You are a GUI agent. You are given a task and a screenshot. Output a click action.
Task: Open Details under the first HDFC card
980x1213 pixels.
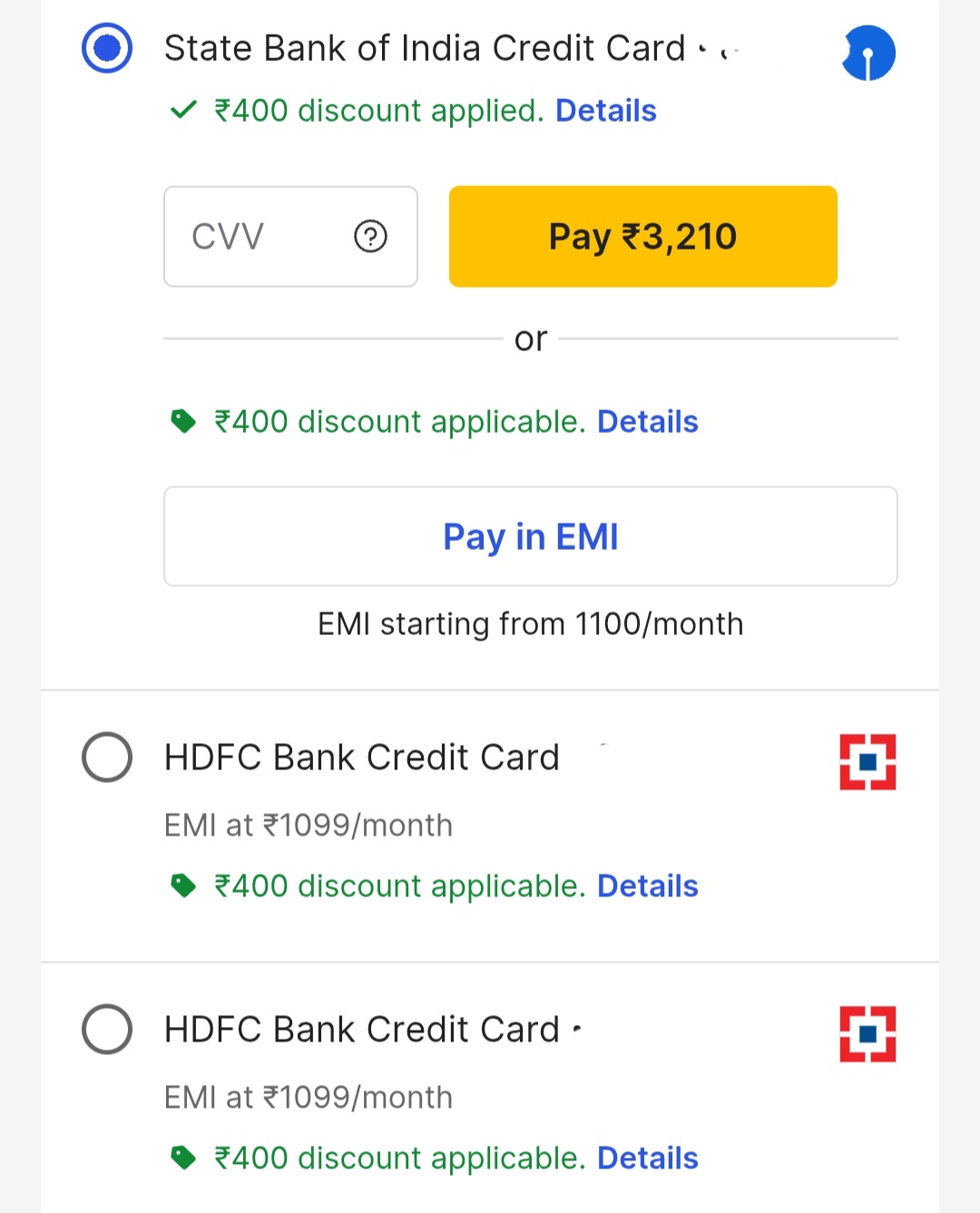click(x=647, y=885)
